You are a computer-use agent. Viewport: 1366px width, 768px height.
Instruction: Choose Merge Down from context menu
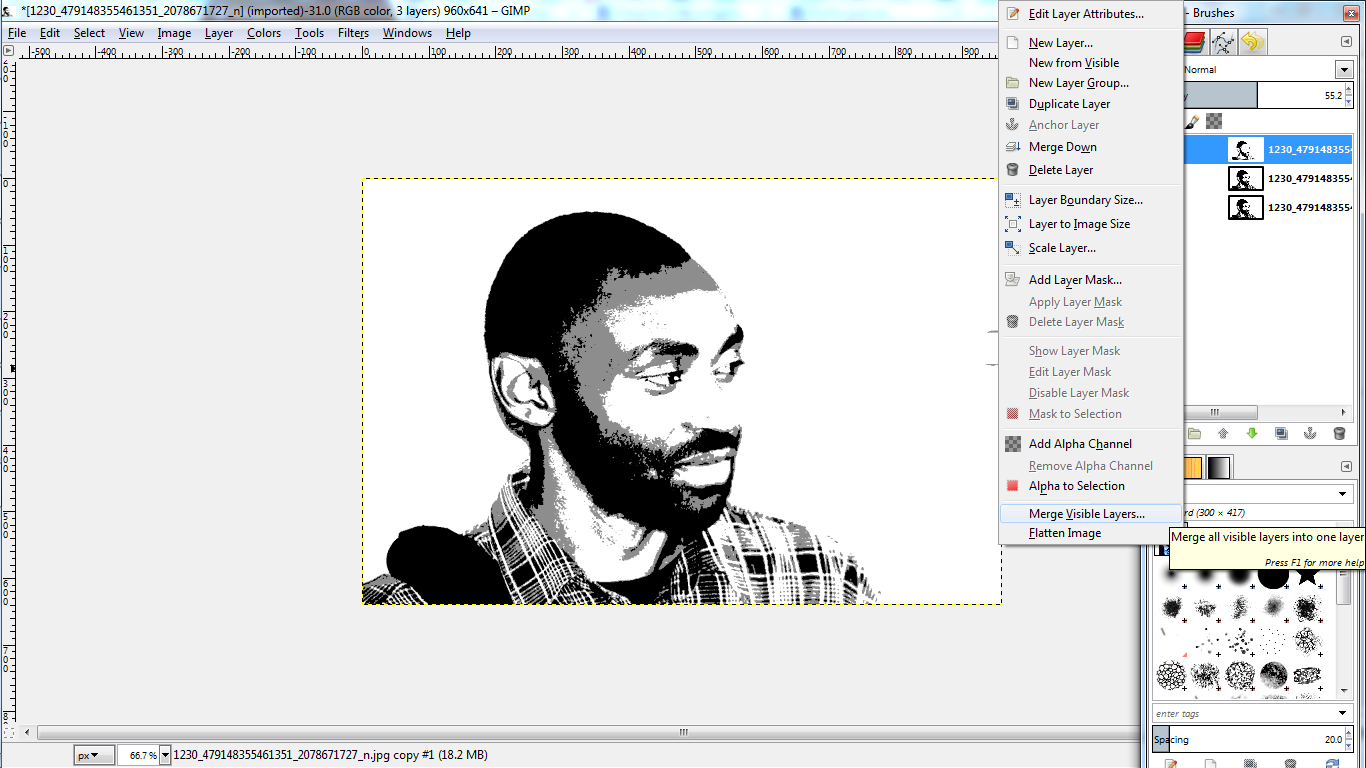pos(1063,147)
